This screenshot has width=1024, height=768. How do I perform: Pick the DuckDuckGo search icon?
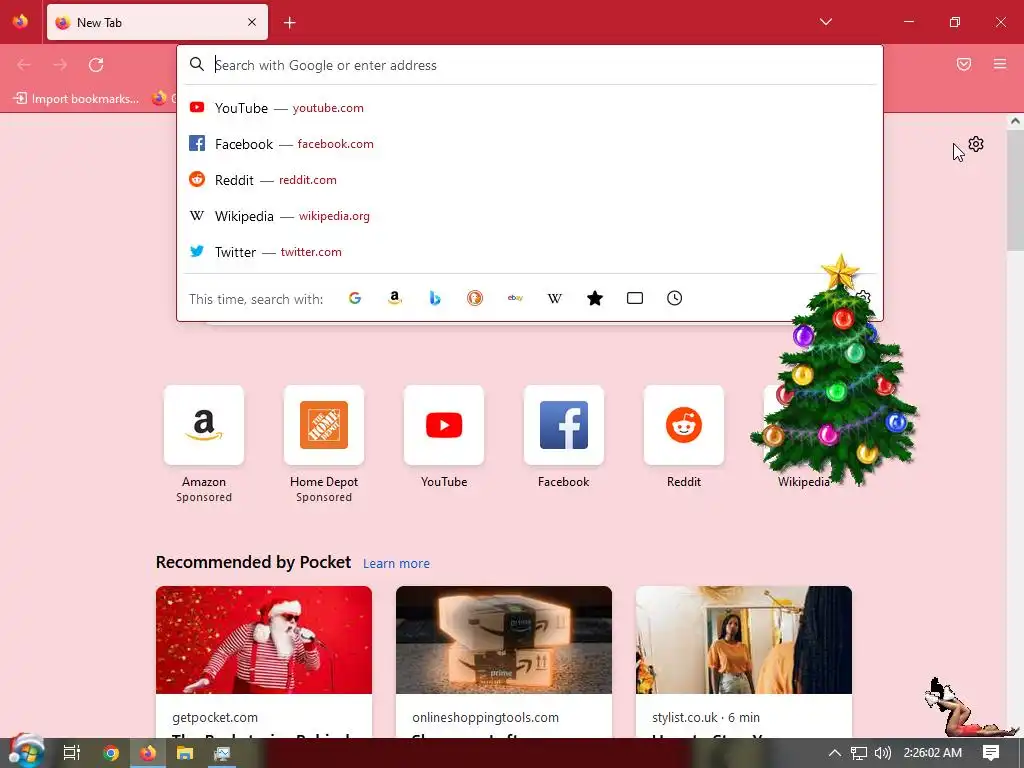coord(475,298)
